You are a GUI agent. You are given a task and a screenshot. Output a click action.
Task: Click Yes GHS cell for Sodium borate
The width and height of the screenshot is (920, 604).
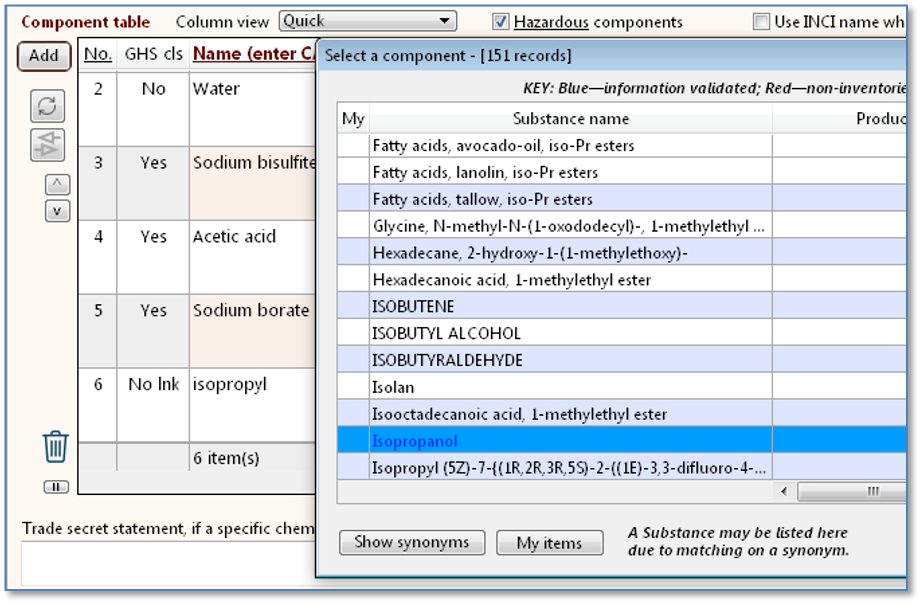[153, 331]
